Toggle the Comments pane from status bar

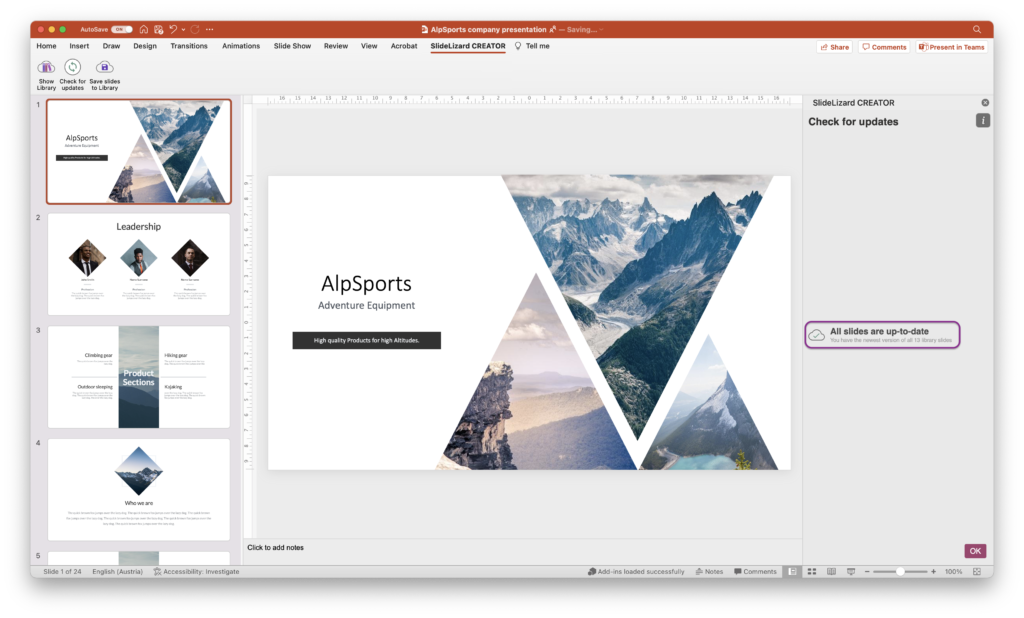click(755, 572)
